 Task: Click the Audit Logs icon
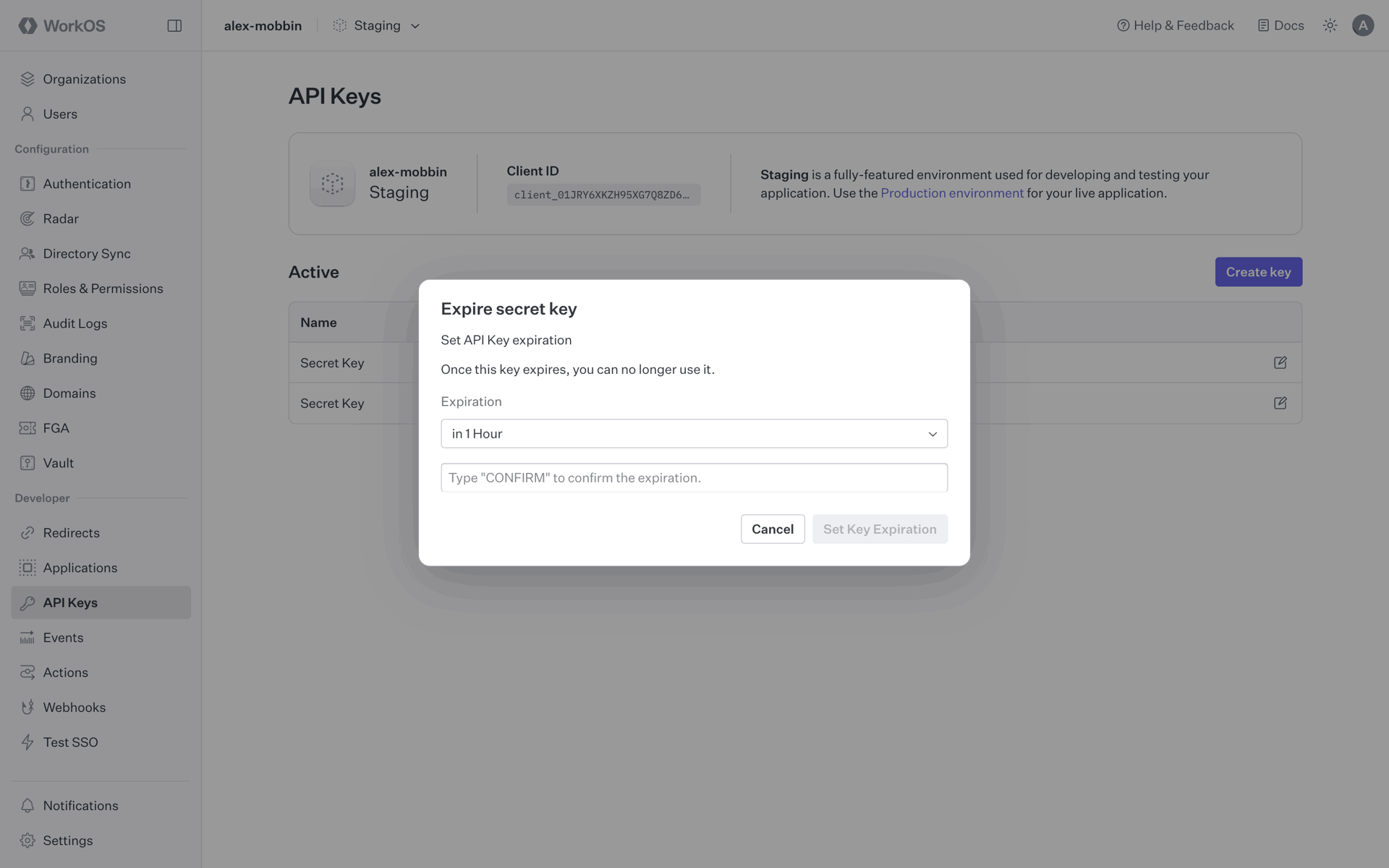(x=27, y=323)
